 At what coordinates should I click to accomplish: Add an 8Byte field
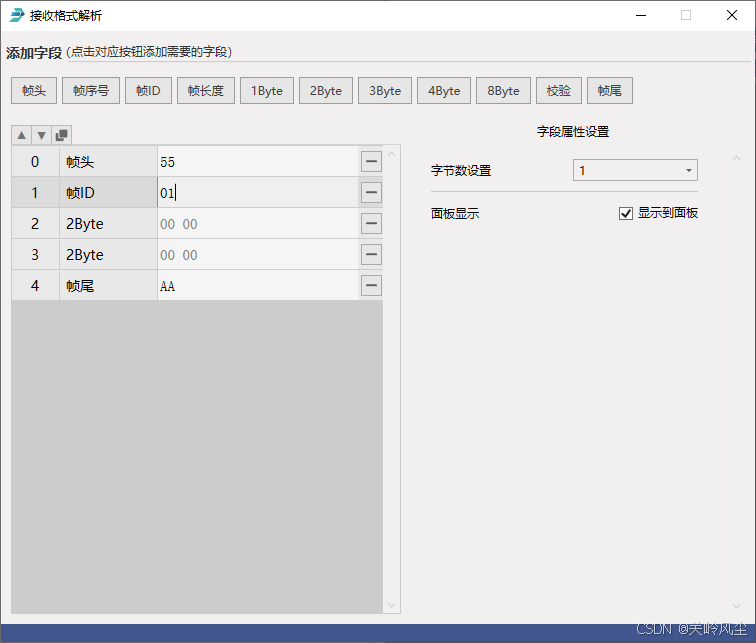tap(503, 91)
